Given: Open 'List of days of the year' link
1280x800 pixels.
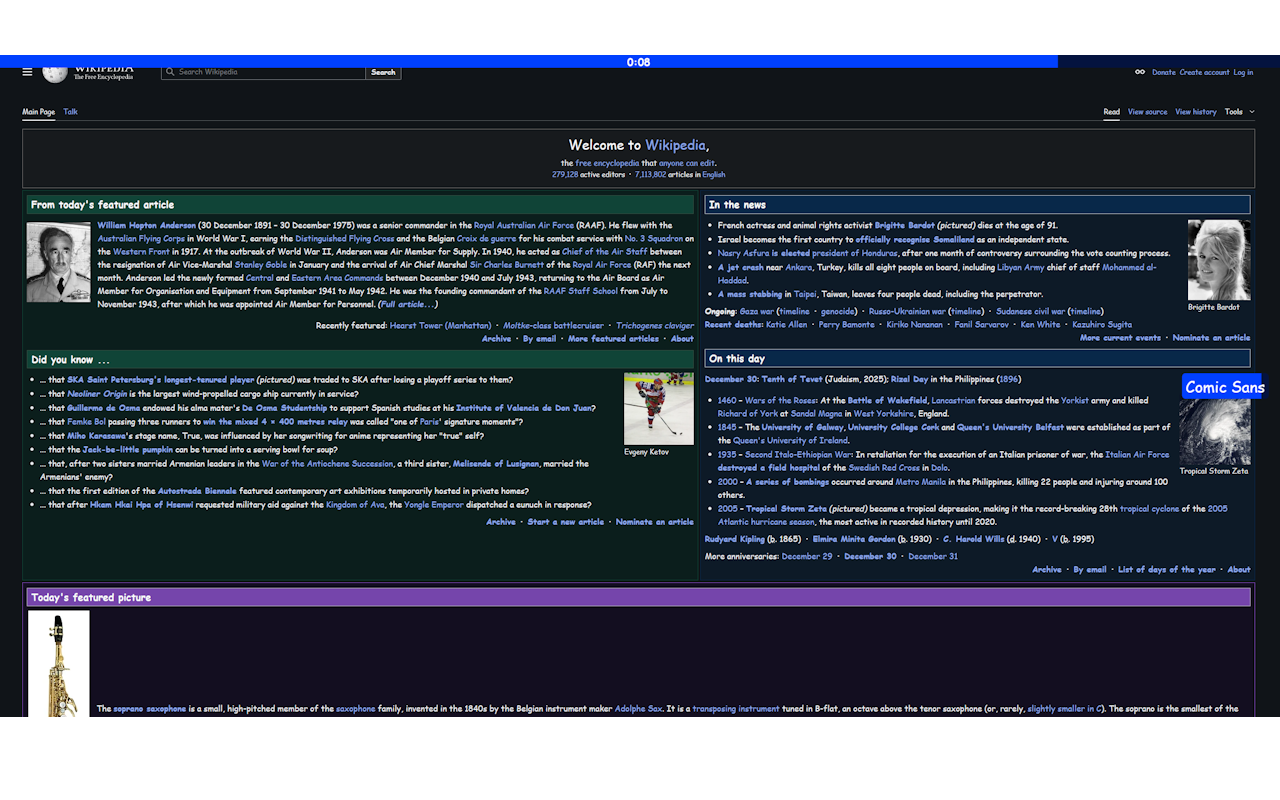Looking at the screenshot, I should click(x=1166, y=570).
